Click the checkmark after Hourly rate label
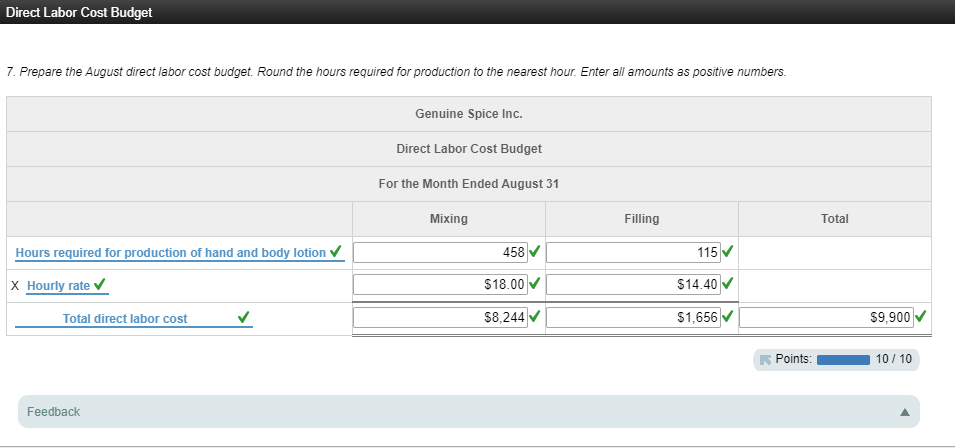 coord(100,284)
